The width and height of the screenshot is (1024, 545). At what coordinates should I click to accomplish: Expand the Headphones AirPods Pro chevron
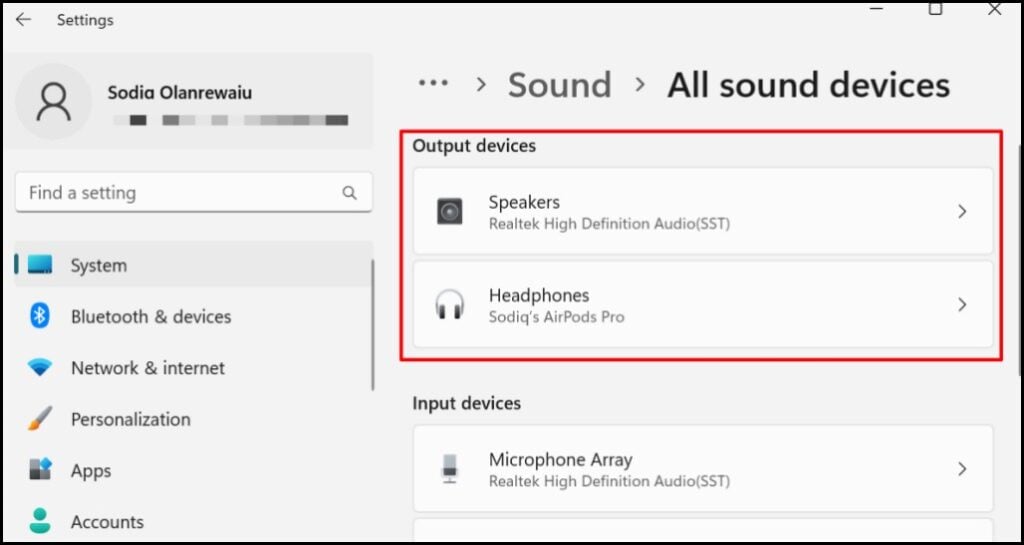click(x=962, y=305)
